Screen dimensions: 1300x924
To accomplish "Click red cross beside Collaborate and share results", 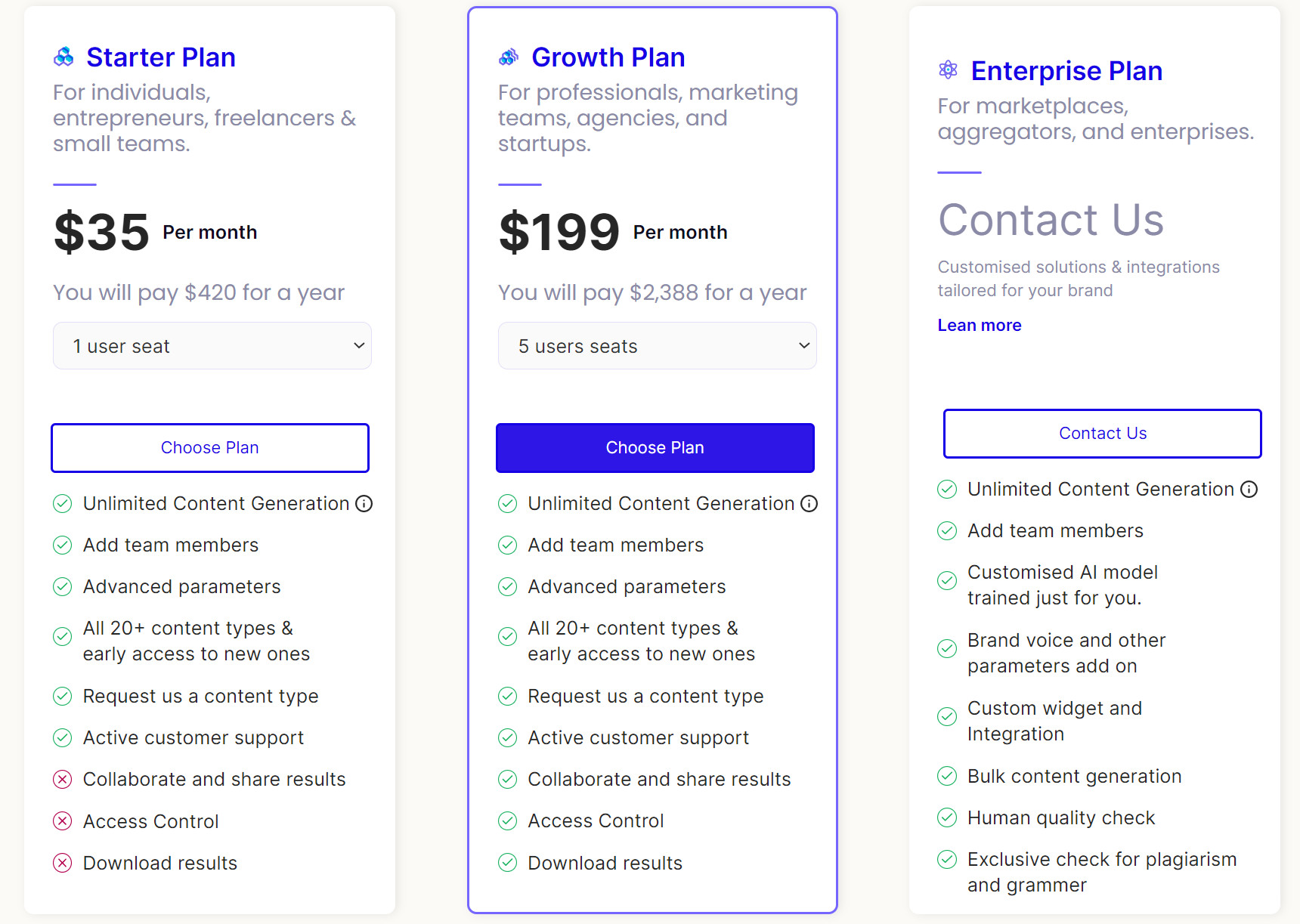I will (x=63, y=780).
